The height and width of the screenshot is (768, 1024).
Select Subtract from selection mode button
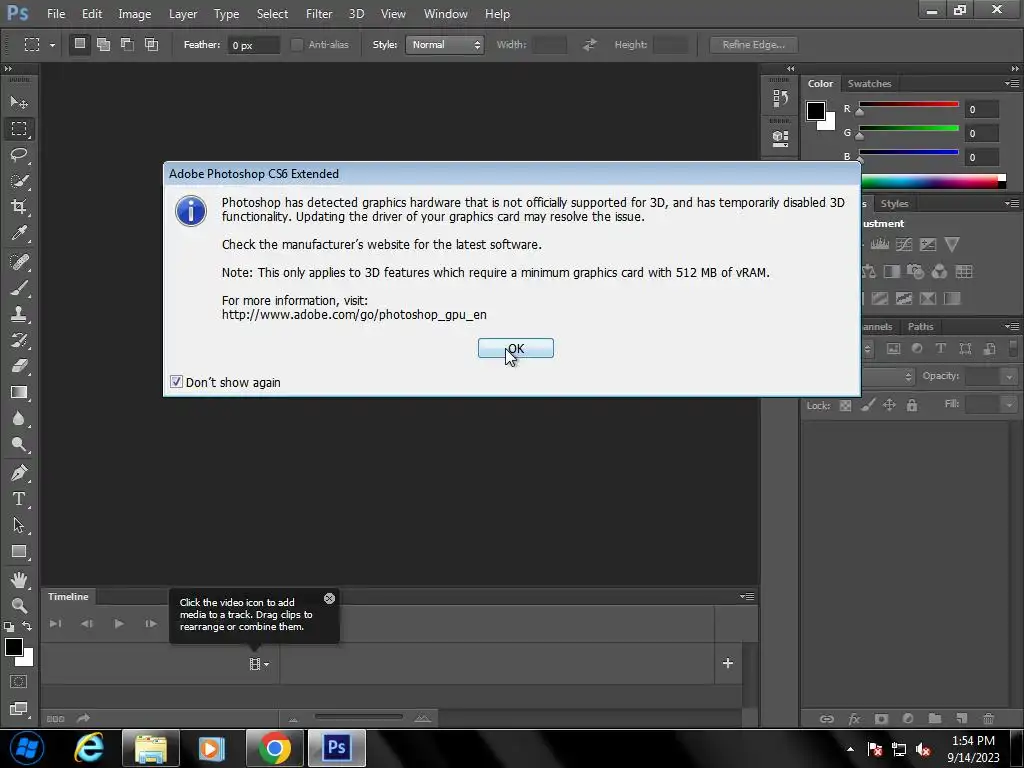127,44
